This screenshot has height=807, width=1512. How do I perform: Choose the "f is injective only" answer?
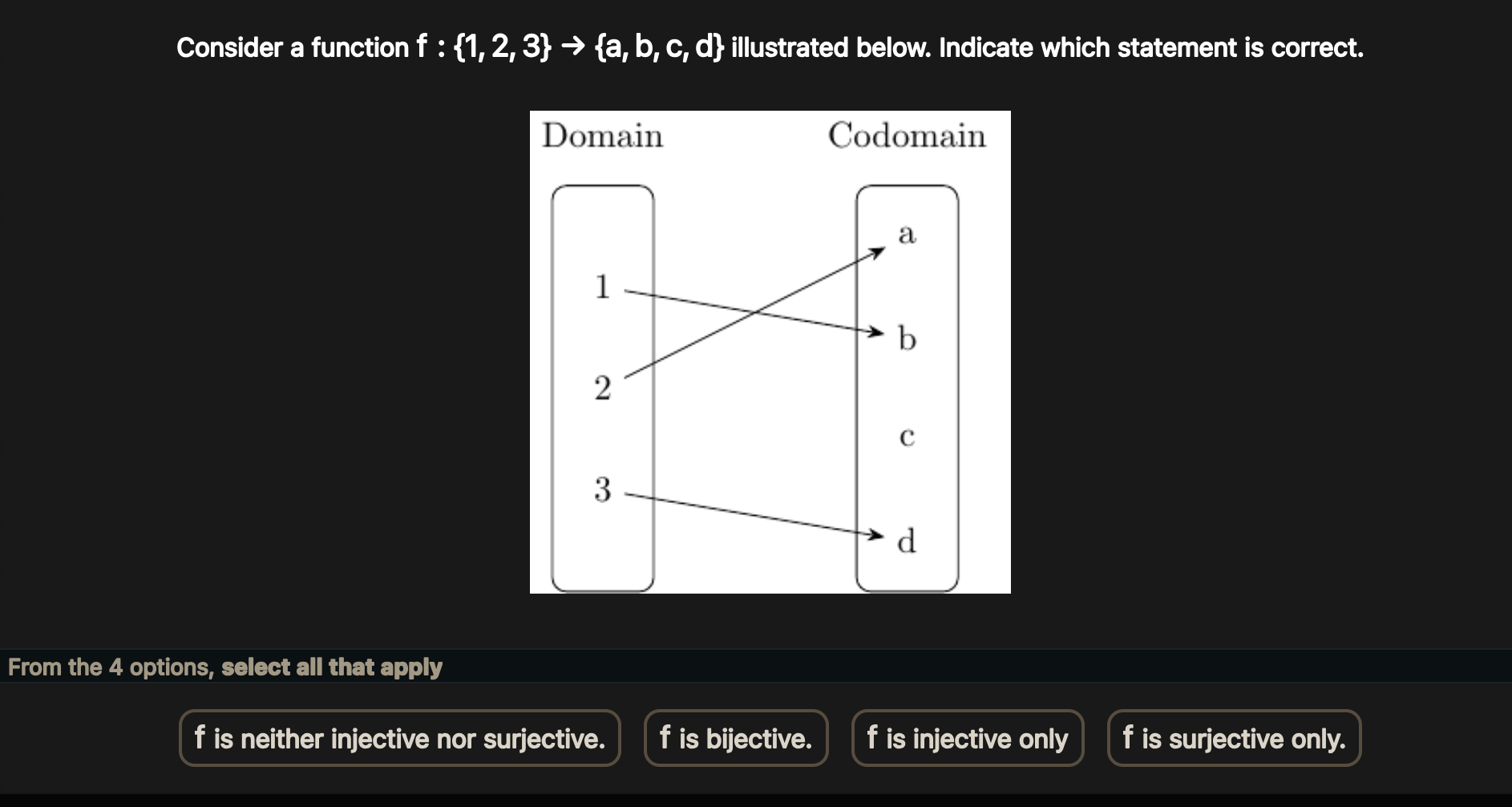[967, 738]
